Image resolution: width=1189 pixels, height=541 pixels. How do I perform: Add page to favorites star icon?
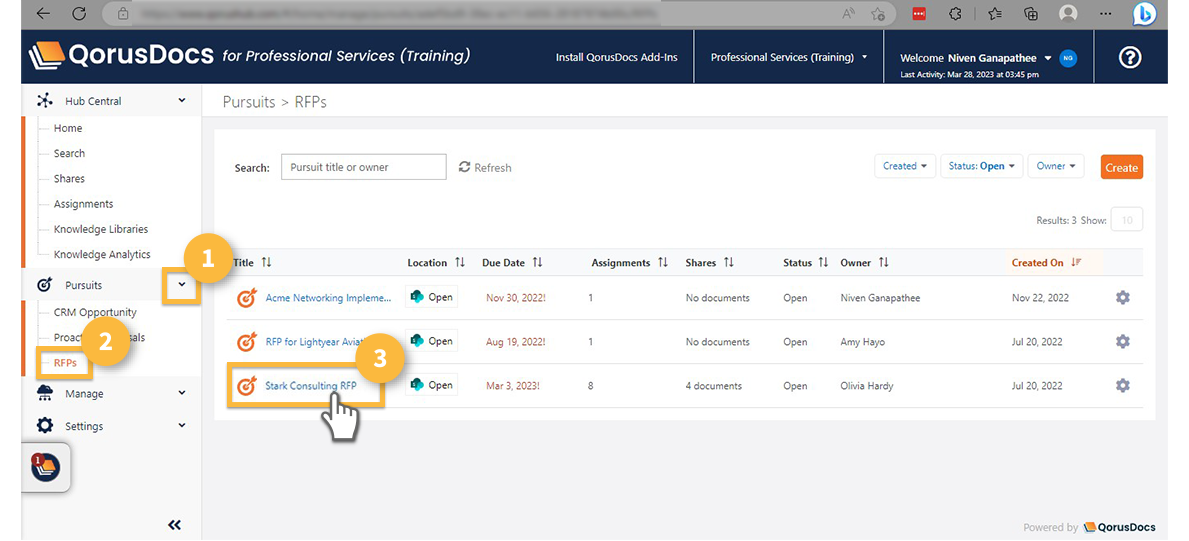click(878, 14)
